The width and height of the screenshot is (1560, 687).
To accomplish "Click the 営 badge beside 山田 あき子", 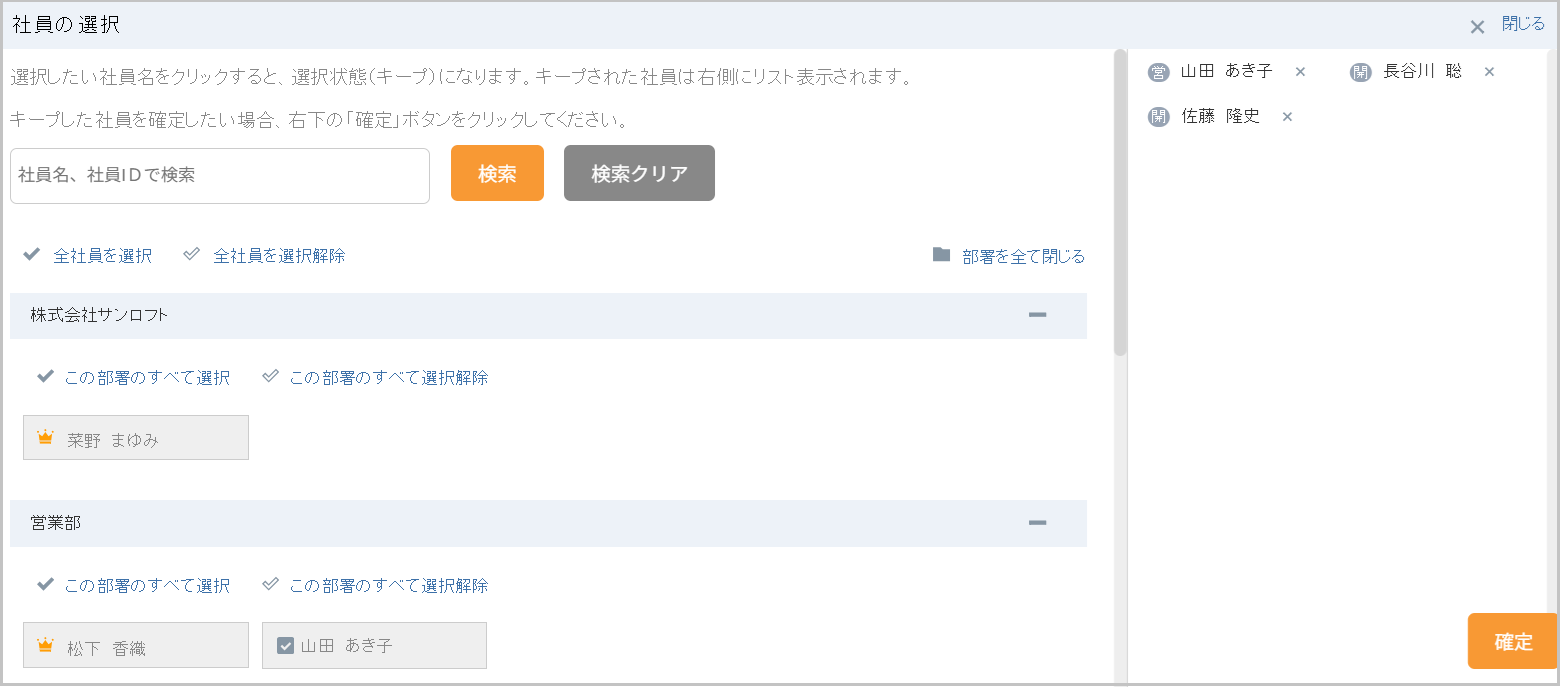I will point(1159,72).
